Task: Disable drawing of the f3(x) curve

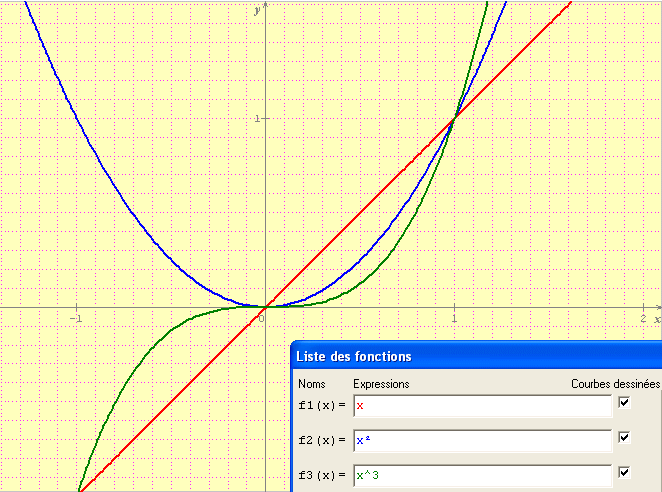Action: [625, 473]
